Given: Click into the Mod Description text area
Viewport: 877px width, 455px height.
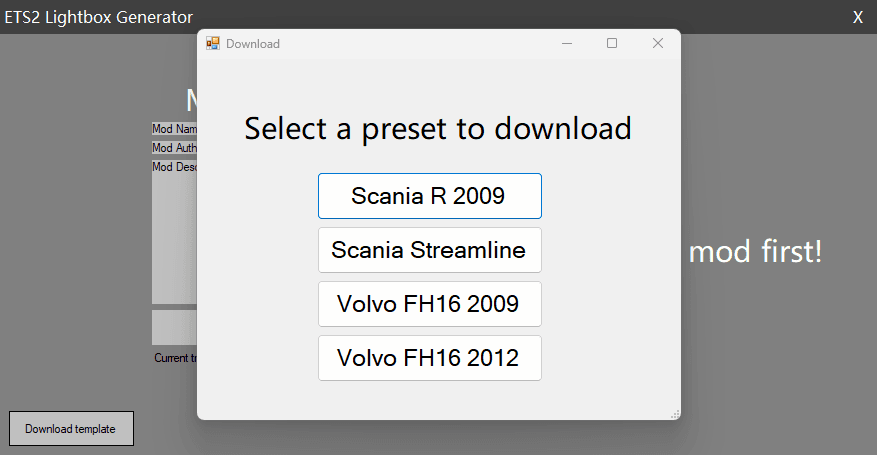Looking at the screenshot, I should (x=174, y=232).
